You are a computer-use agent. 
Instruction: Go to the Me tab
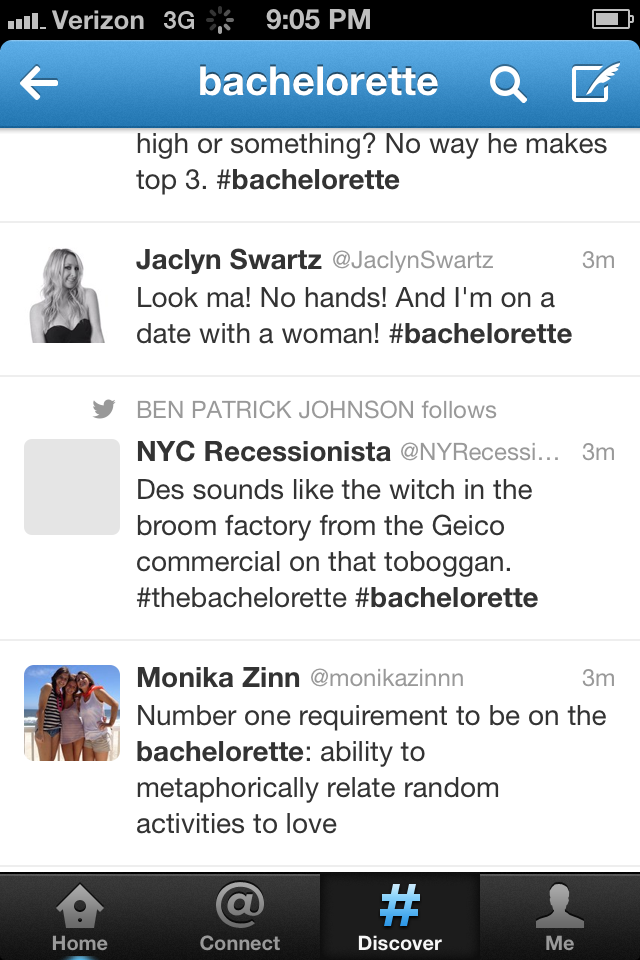coord(560,916)
